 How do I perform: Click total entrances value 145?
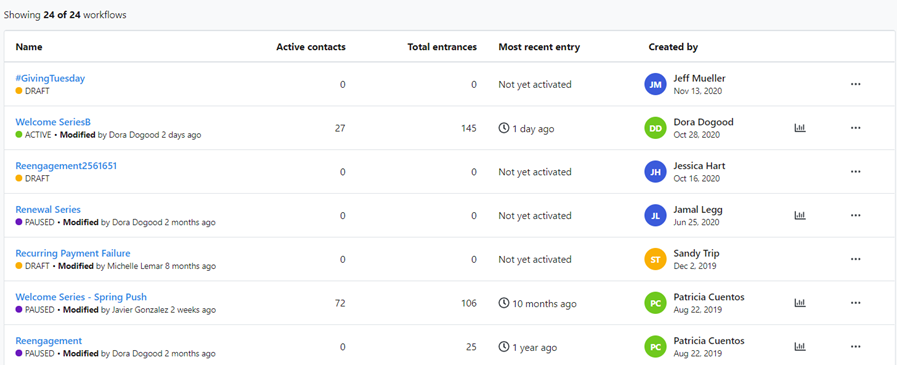point(469,128)
